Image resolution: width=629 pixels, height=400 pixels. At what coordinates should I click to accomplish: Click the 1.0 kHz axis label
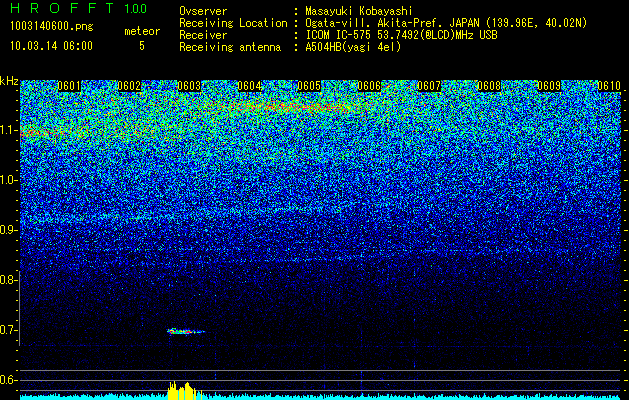click(8, 180)
